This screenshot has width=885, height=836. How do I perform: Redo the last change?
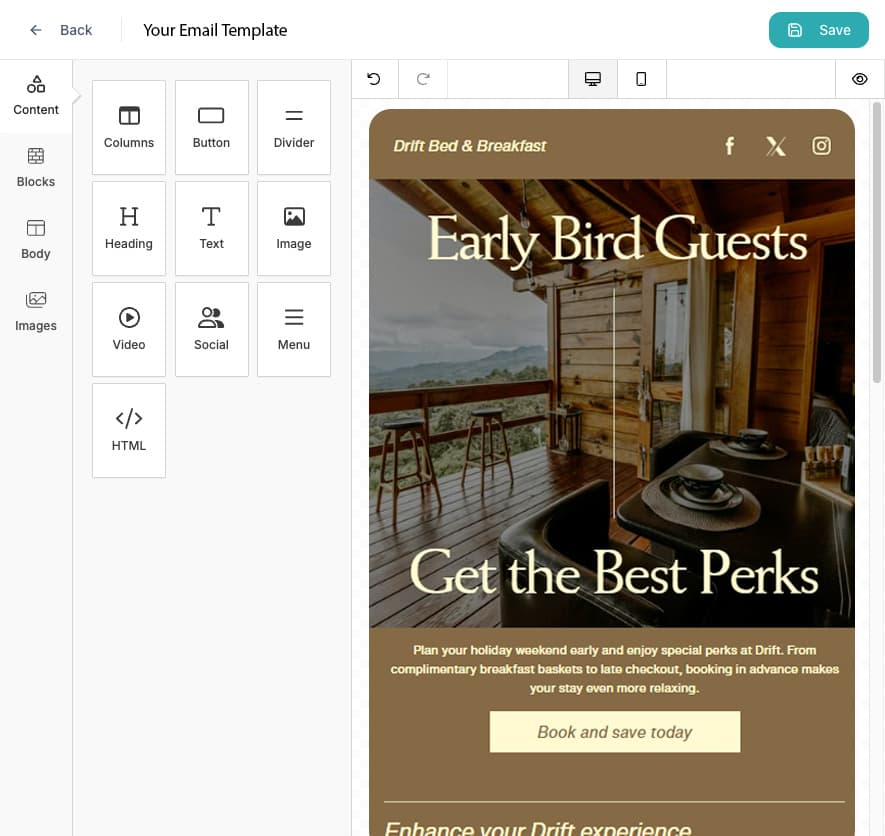tap(422, 78)
